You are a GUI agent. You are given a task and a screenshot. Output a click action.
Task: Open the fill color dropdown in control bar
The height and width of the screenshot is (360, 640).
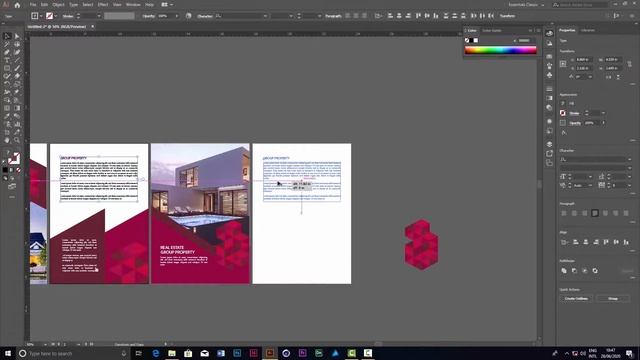41,16
